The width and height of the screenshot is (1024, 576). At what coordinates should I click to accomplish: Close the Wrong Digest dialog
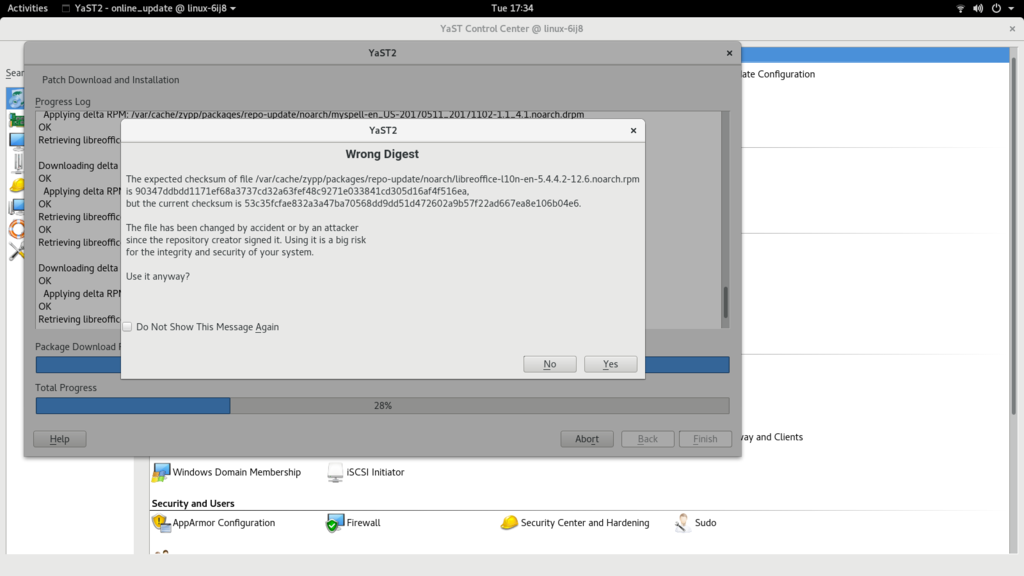(x=633, y=131)
